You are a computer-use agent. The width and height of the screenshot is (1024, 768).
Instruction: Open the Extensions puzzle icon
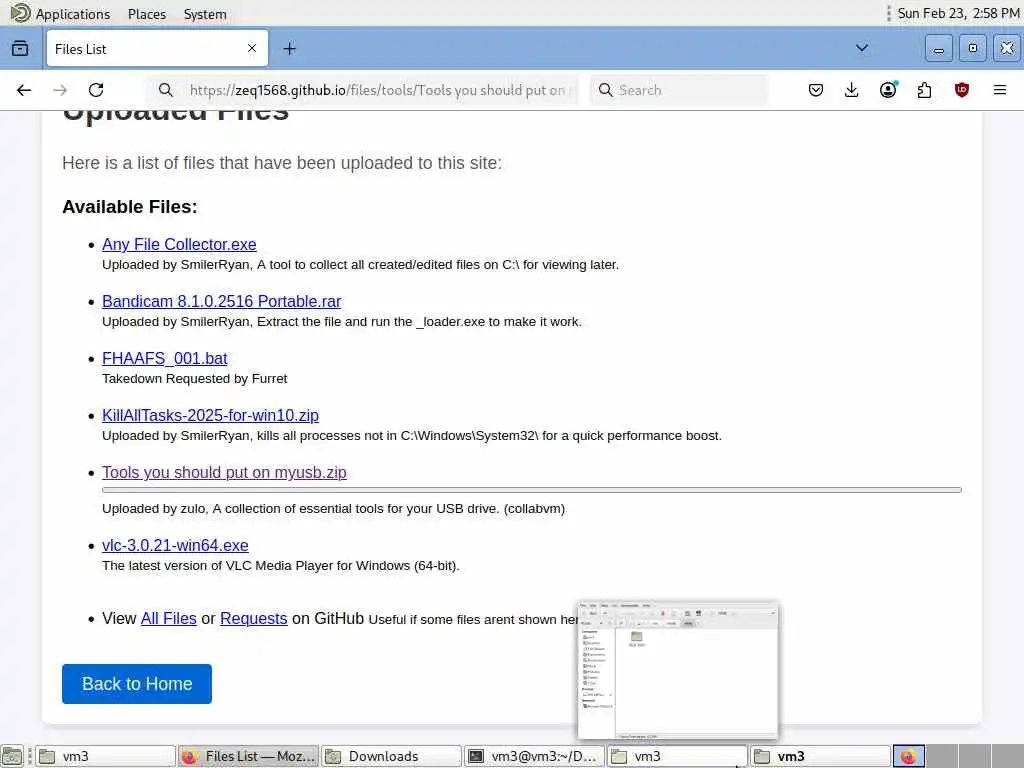tap(924, 90)
